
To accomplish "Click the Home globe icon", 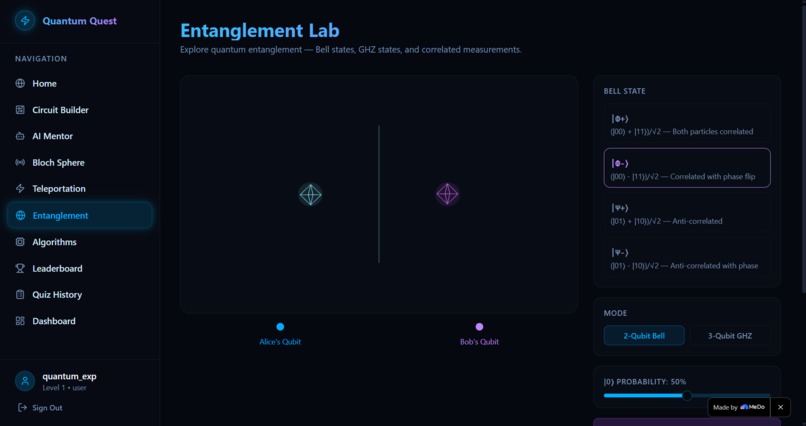I will pyautogui.click(x=20, y=83).
